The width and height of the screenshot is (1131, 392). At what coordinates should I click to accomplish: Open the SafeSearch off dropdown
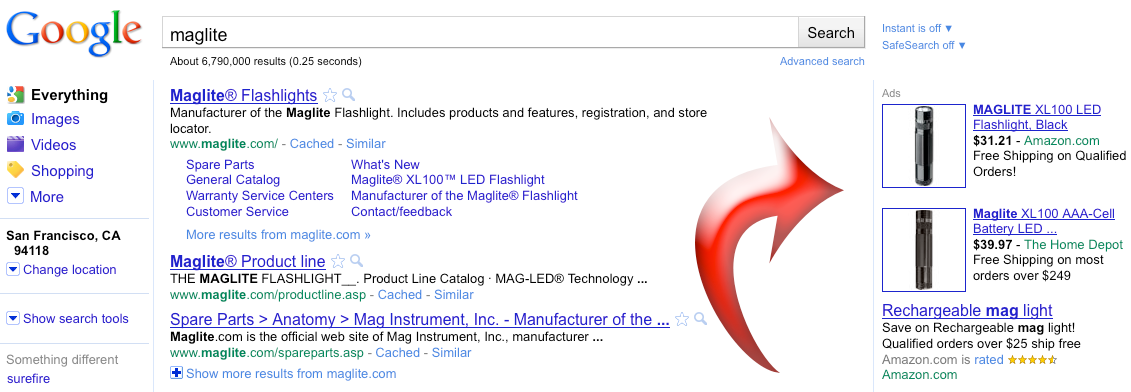coord(923,45)
